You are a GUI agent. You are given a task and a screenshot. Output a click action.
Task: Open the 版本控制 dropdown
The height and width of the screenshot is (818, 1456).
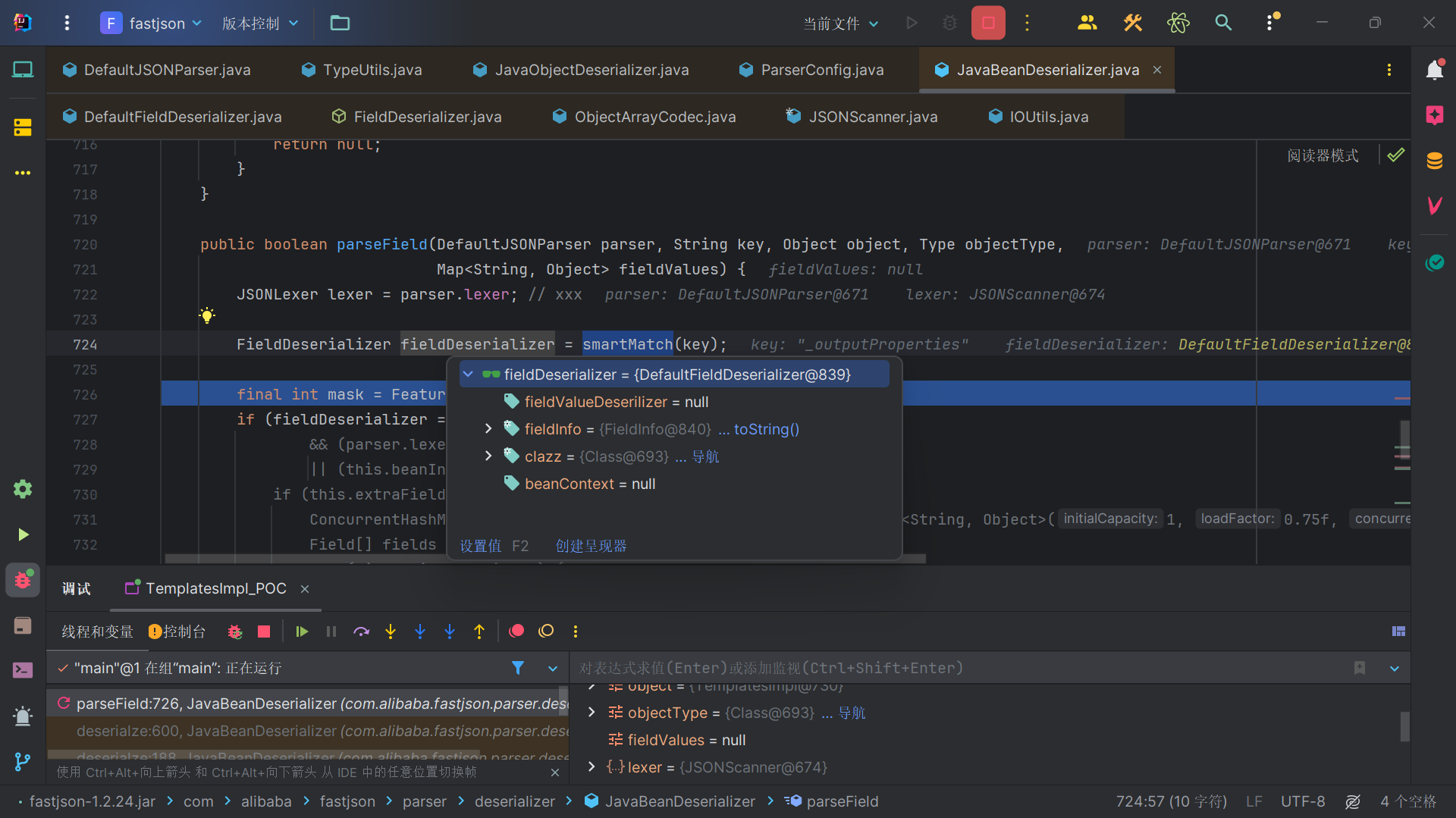tap(260, 24)
